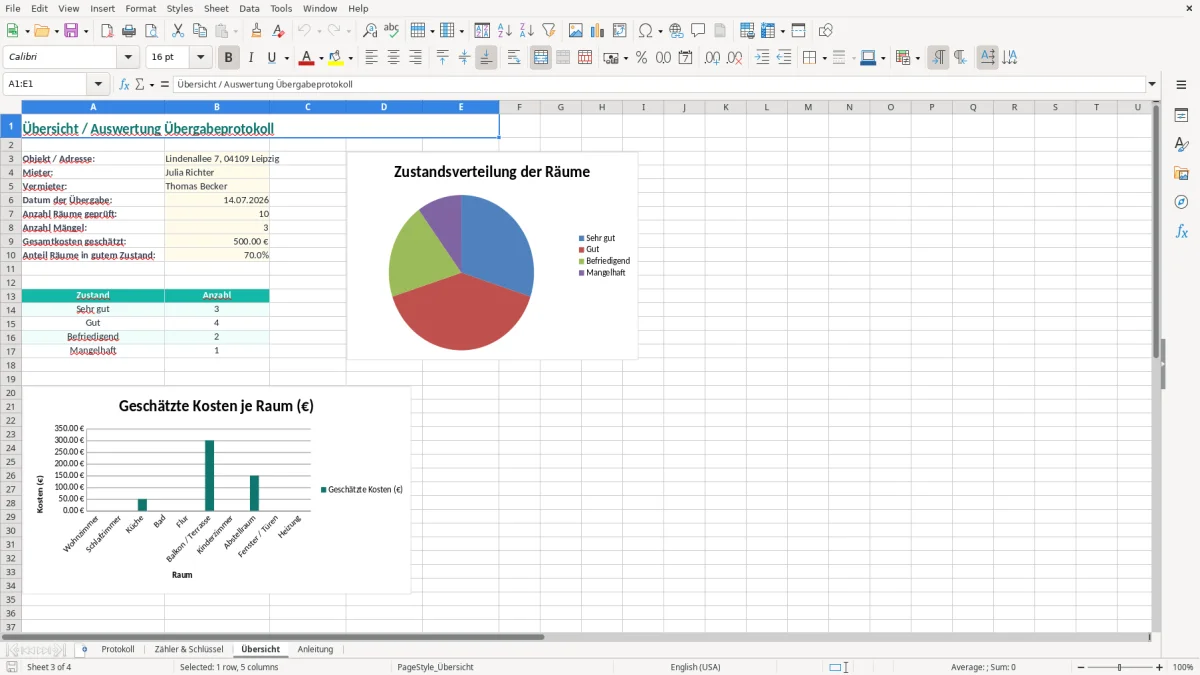Open Find & Replace icon

pos(370,31)
